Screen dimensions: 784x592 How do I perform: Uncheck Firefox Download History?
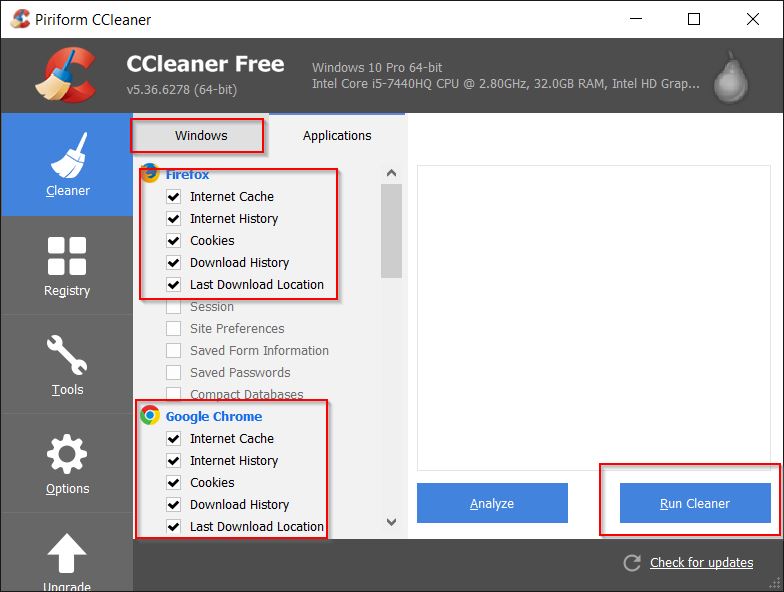pyautogui.click(x=174, y=262)
